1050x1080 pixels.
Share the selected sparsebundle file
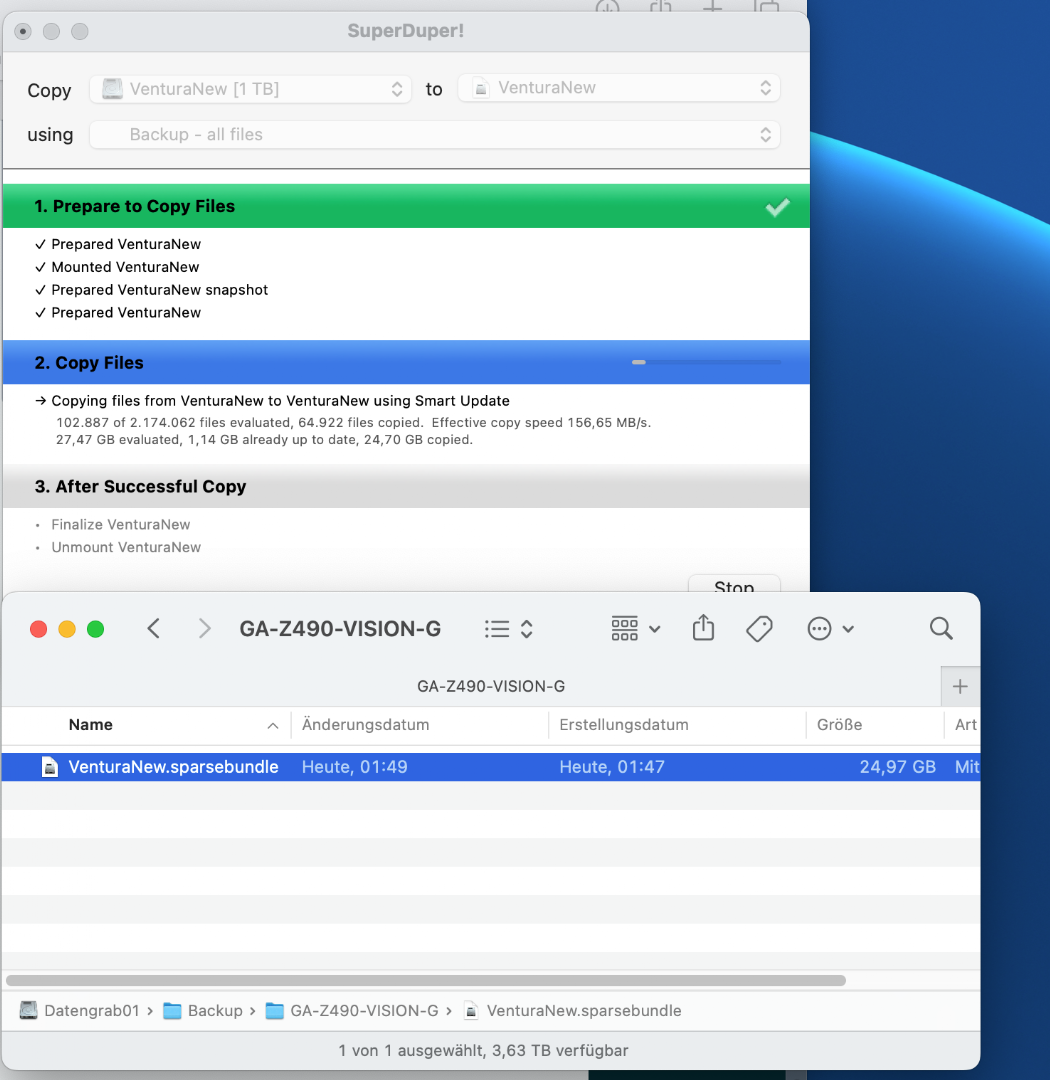click(703, 627)
